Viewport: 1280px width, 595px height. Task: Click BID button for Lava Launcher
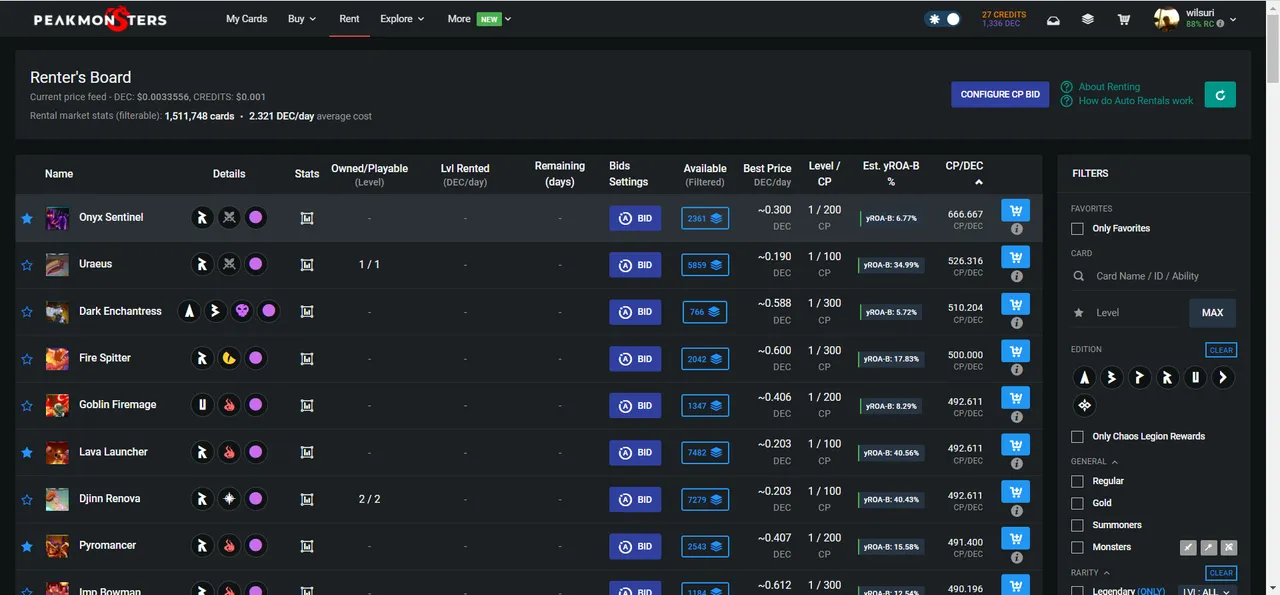(x=635, y=453)
